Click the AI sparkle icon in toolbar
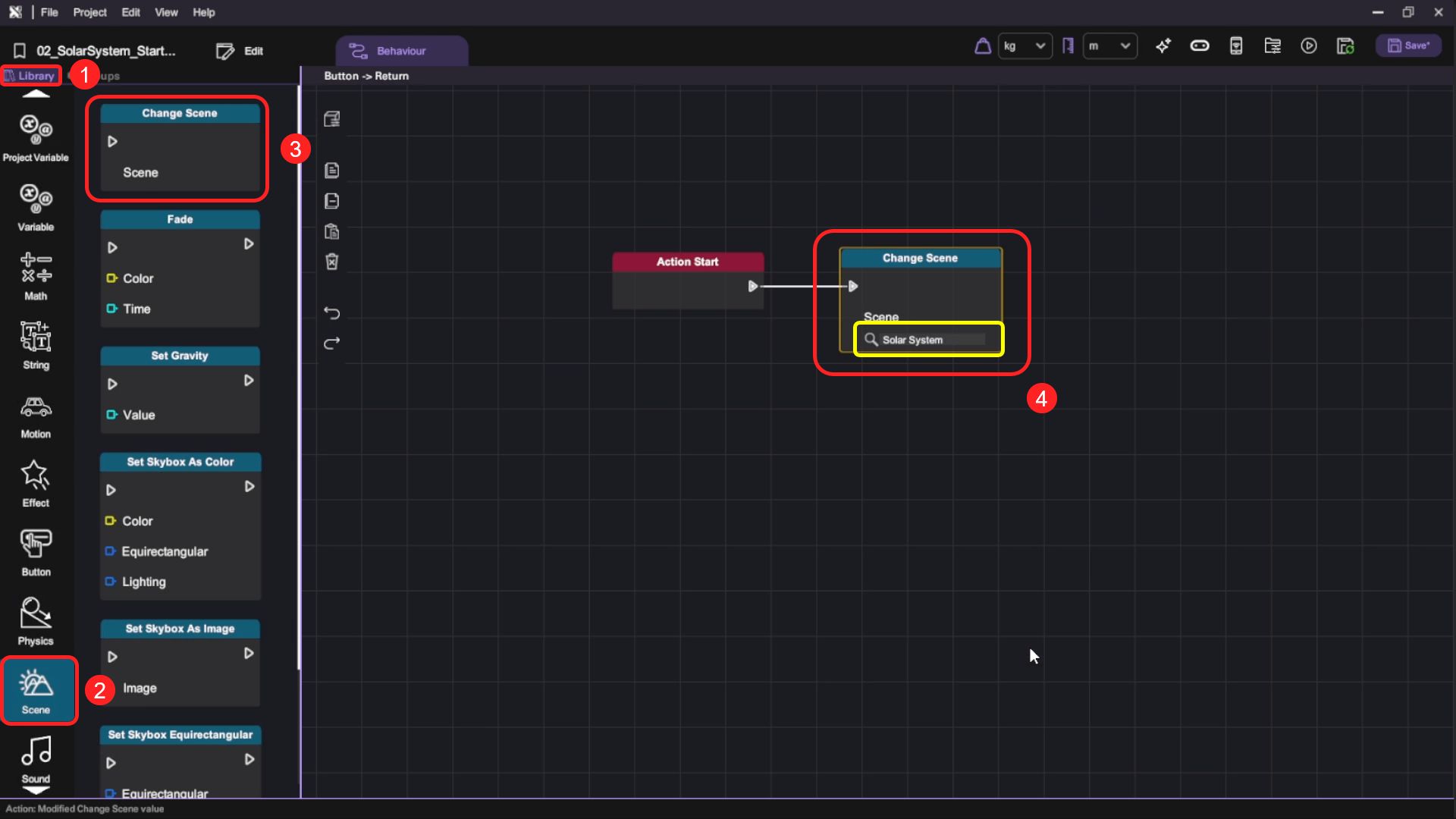 1163,46
